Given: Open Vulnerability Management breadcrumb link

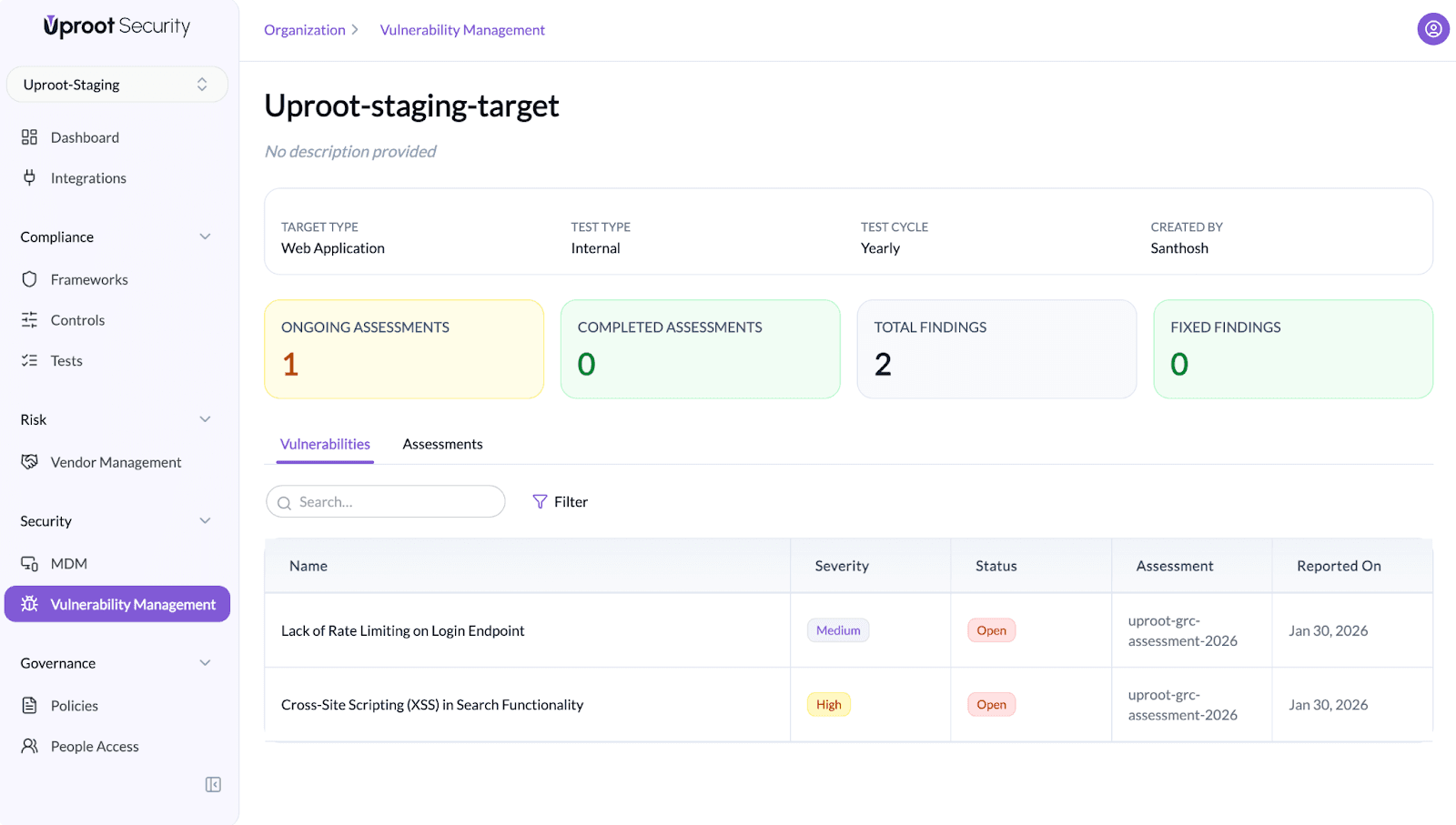Looking at the screenshot, I should coord(462,30).
